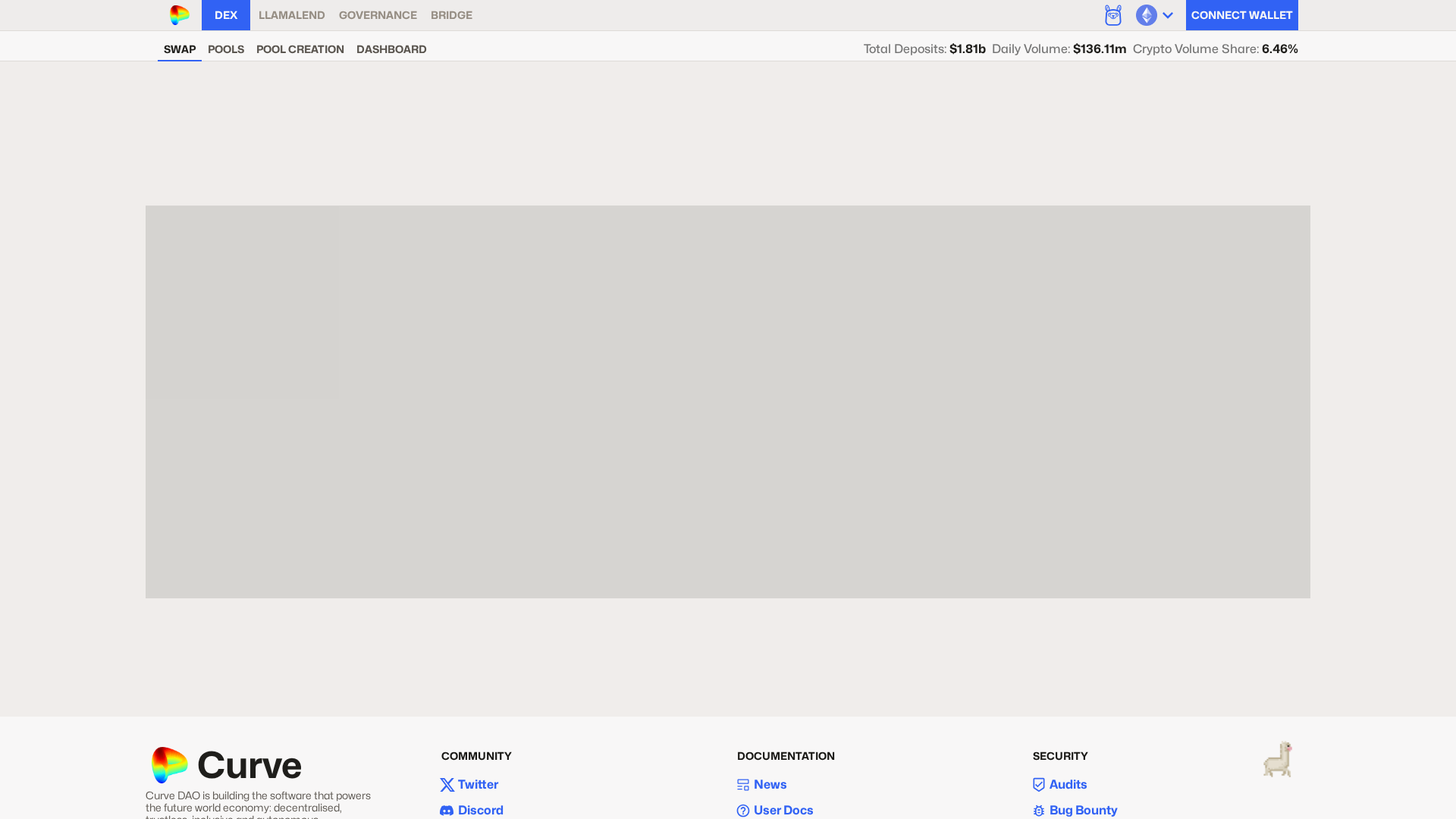Click the llama image in the footer

point(1278,759)
